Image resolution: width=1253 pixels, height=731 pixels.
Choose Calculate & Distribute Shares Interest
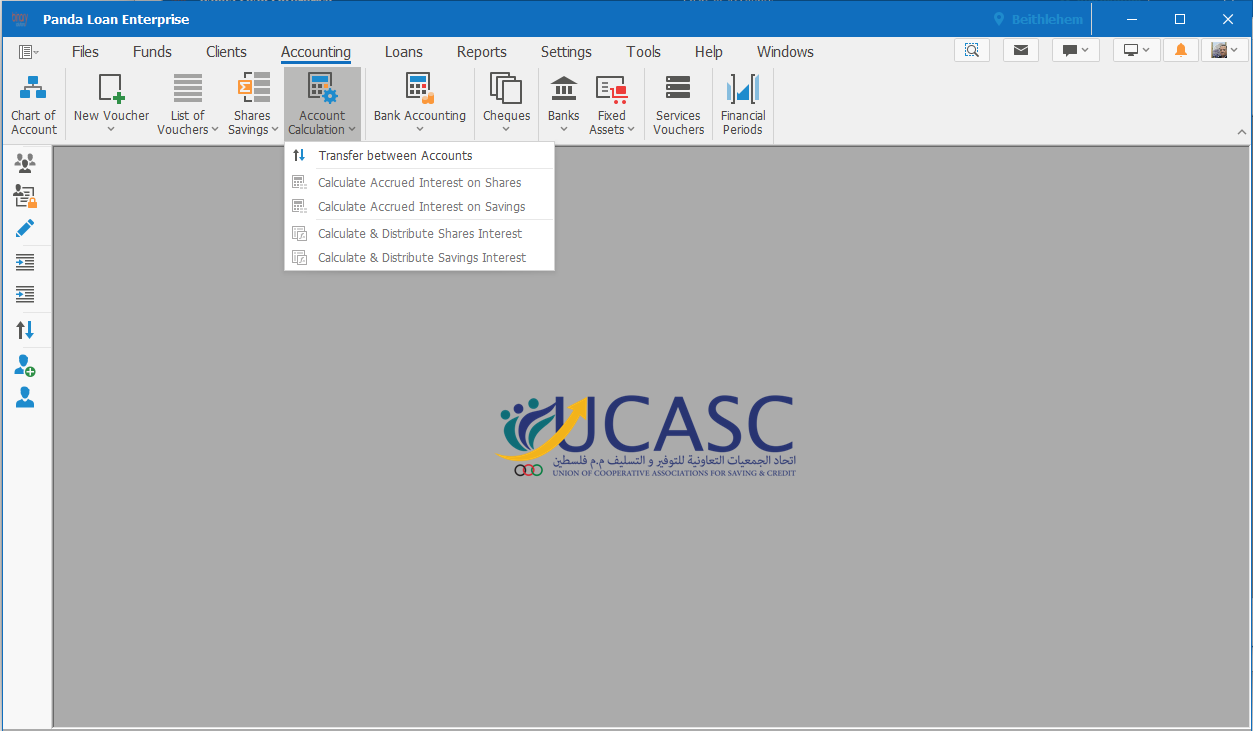coord(419,233)
